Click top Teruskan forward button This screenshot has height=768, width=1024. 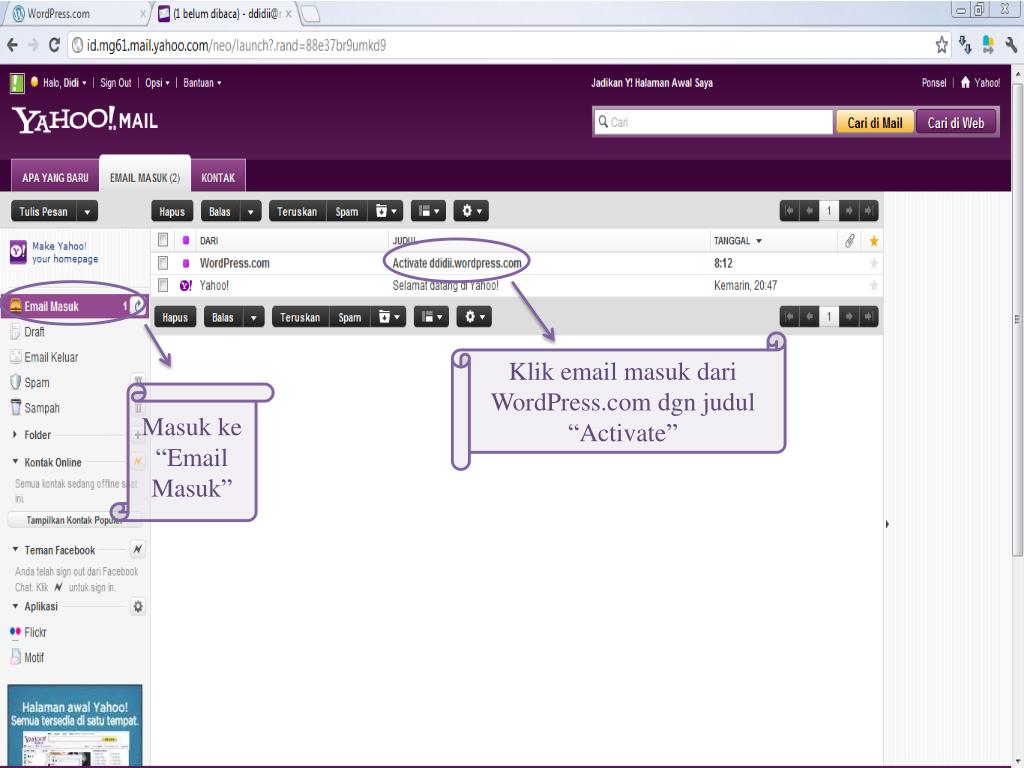point(297,212)
